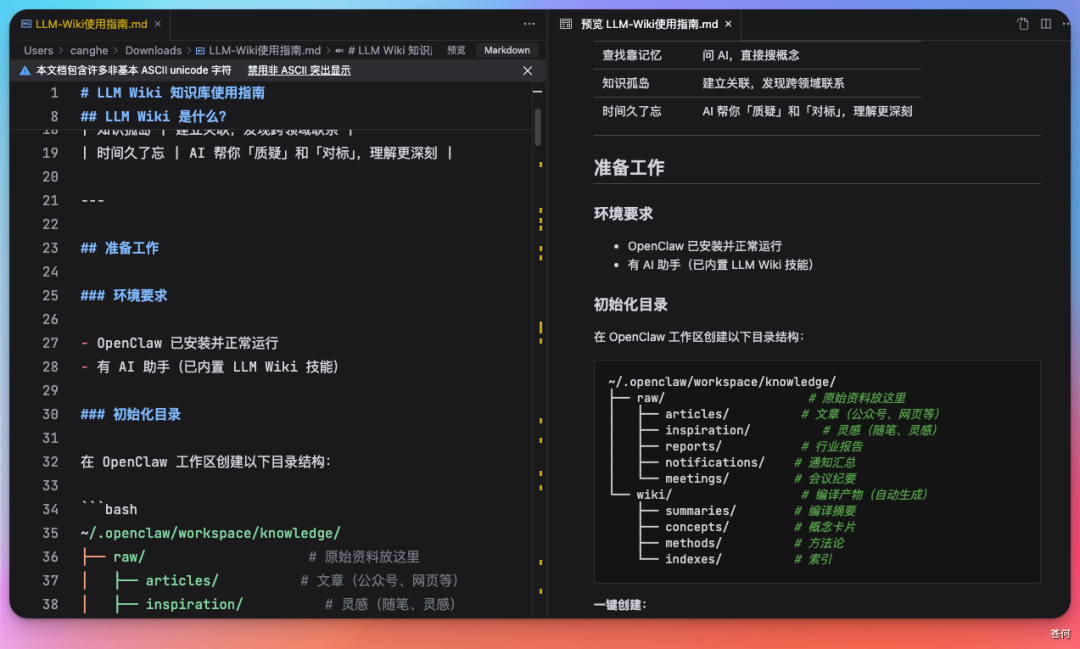The height and width of the screenshot is (649, 1080).
Task: Click the '### 初始化目录' line in the editor
Action: [131, 415]
